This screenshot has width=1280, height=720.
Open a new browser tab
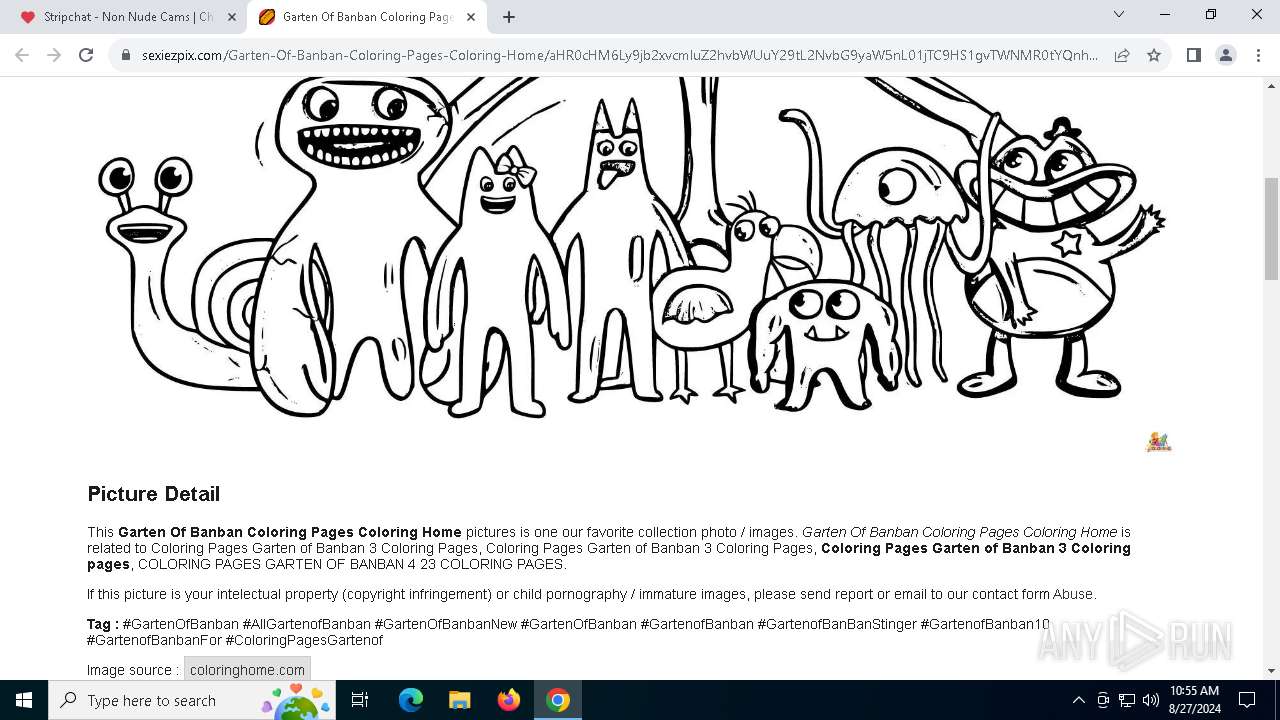tap(509, 17)
